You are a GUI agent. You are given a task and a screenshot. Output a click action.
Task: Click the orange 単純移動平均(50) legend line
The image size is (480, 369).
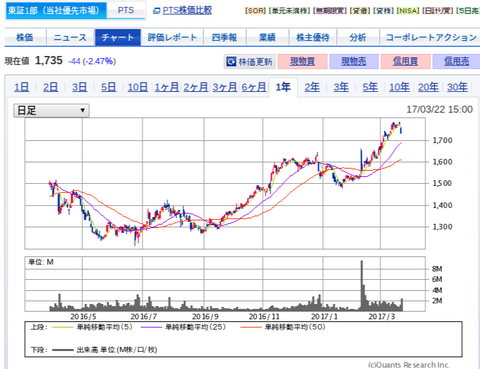point(251,327)
